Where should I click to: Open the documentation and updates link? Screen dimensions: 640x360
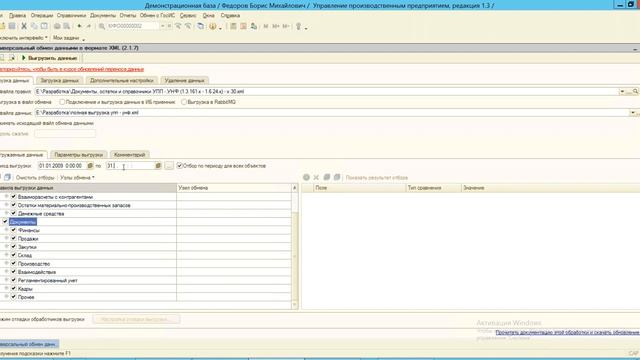click(567, 332)
